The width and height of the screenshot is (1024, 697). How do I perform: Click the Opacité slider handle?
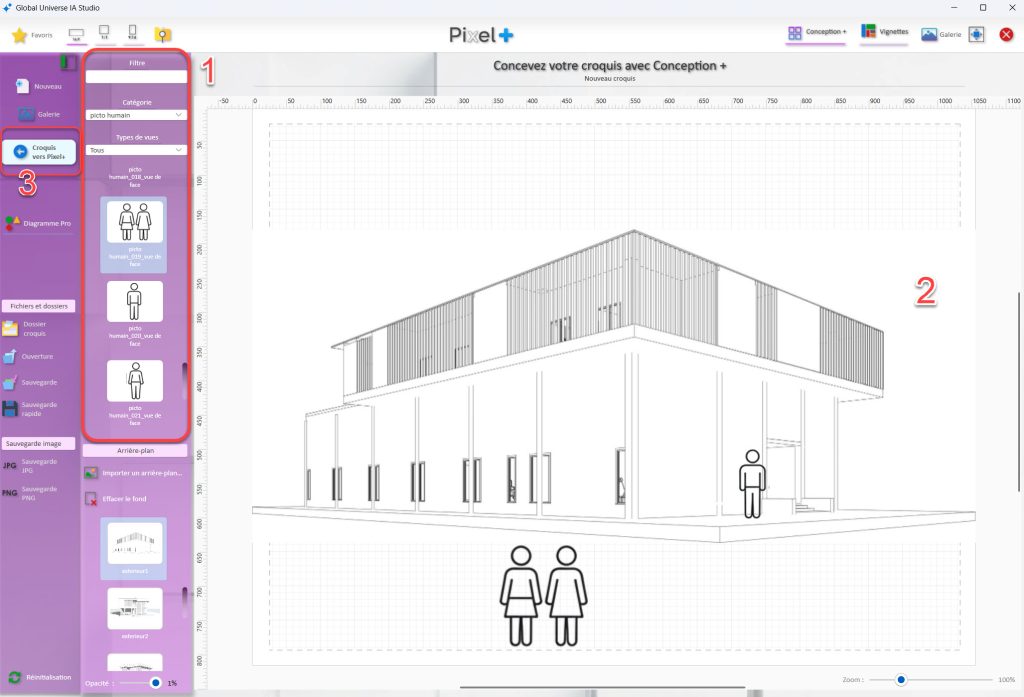(x=155, y=682)
